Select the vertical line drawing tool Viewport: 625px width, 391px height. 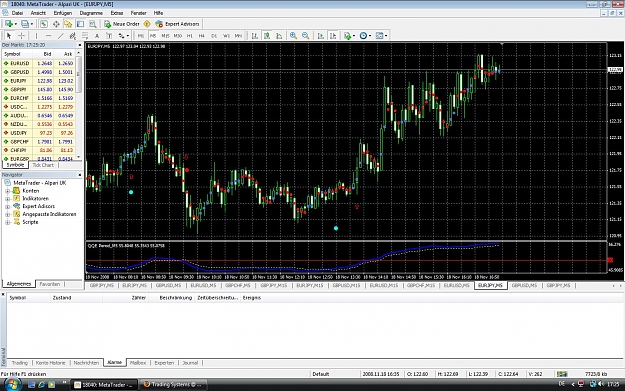36,36
